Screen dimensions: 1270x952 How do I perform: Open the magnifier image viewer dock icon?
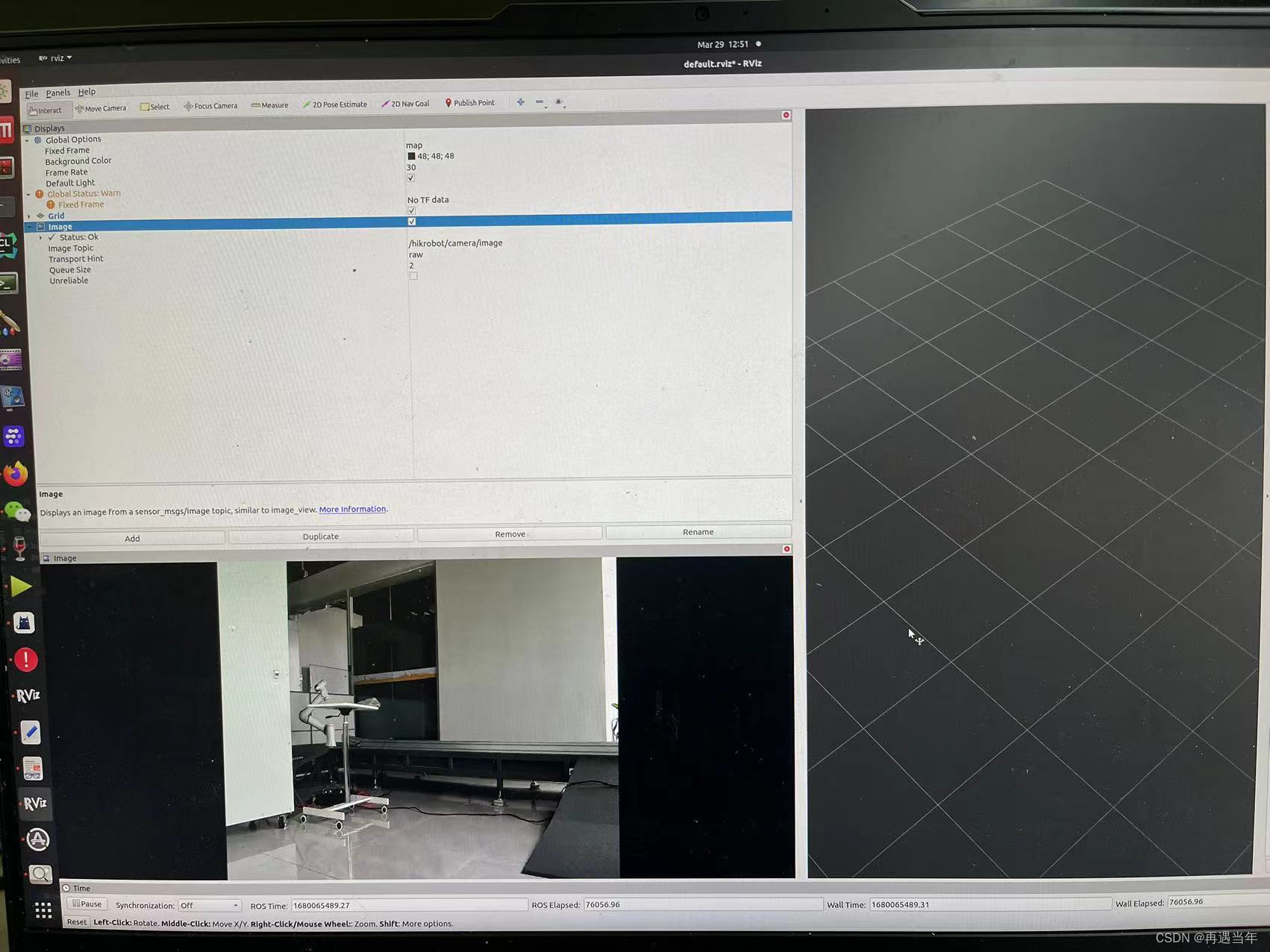[40, 874]
